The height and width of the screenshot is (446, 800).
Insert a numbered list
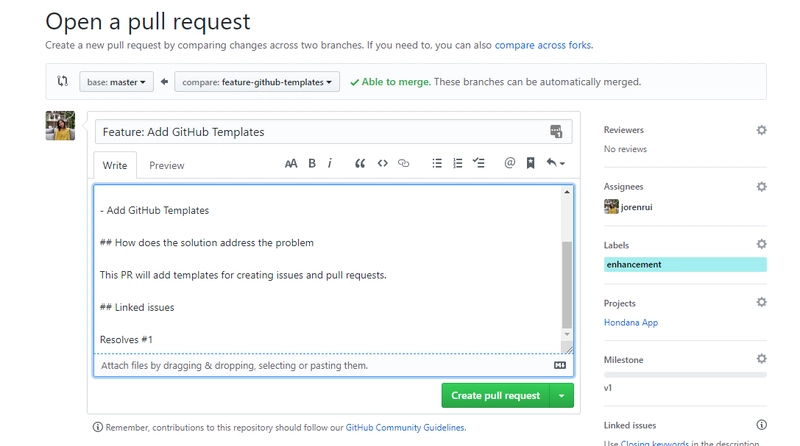click(x=458, y=164)
